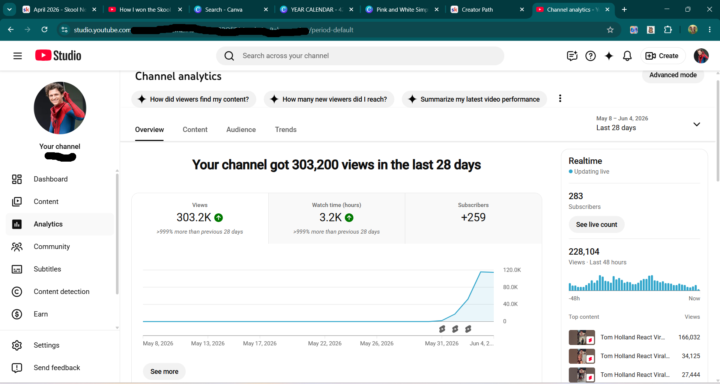The image size is (720, 384).
Task: Open the help question mark icon
Action: tap(591, 56)
